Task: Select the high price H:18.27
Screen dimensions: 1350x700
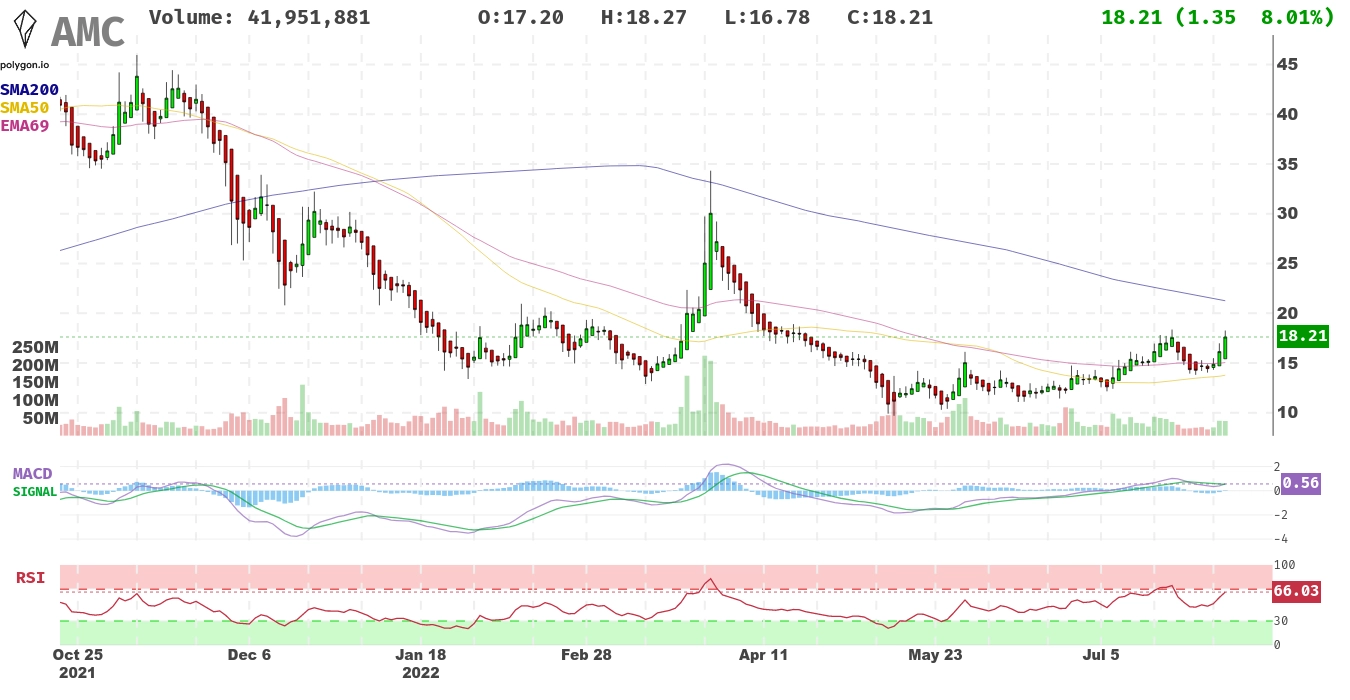Action: tap(643, 17)
